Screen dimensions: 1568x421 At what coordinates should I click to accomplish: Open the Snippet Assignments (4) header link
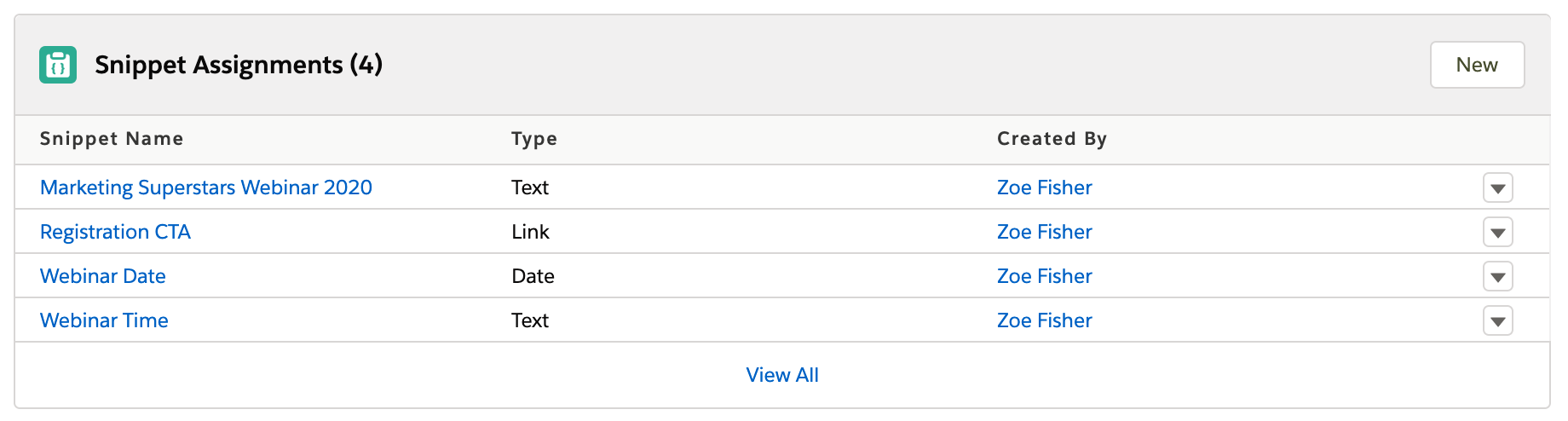click(239, 65)
